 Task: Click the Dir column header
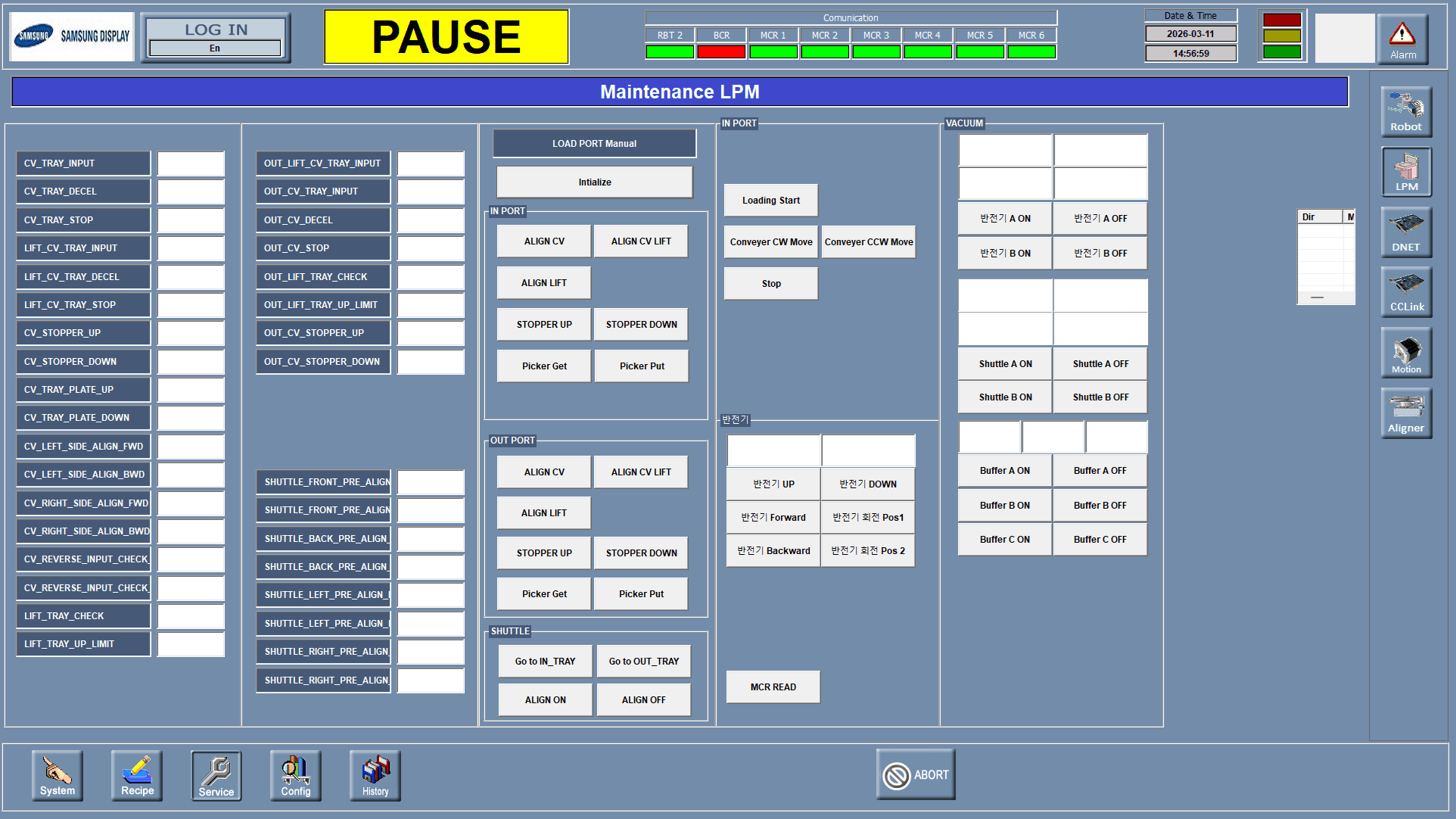tap(1319, 217)
